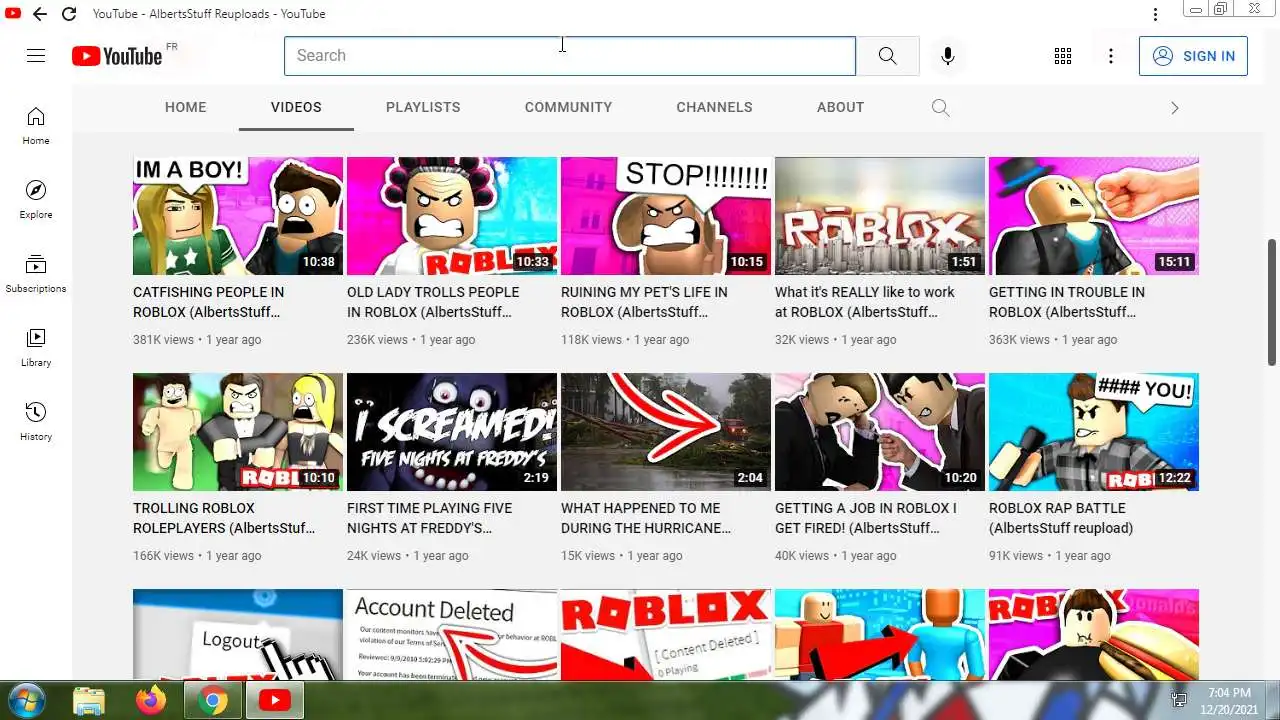Click the page vertical scrollbar thumb
Image resolution: width=1280 pixels, height=720 pixels.
pyautogui.click(x=1272, y=302)
